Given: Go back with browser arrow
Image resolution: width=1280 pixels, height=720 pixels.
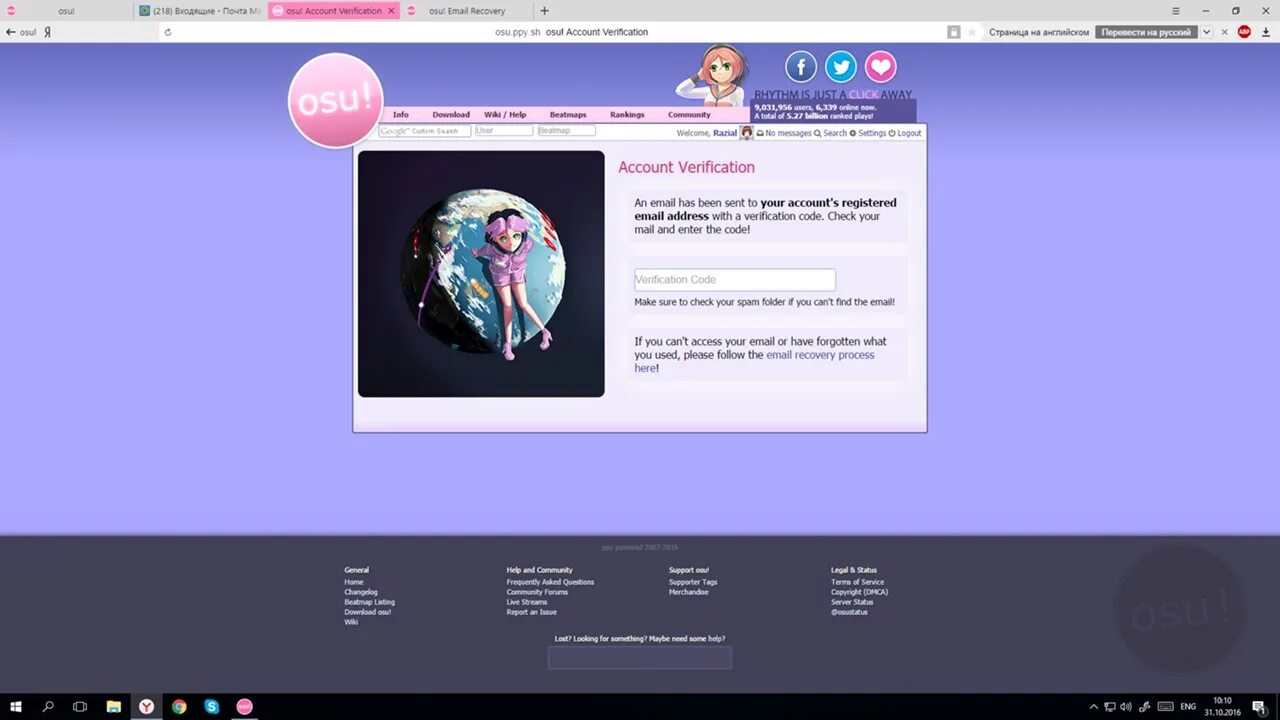Looking at the screenshot, I should [x=11, y=32].
